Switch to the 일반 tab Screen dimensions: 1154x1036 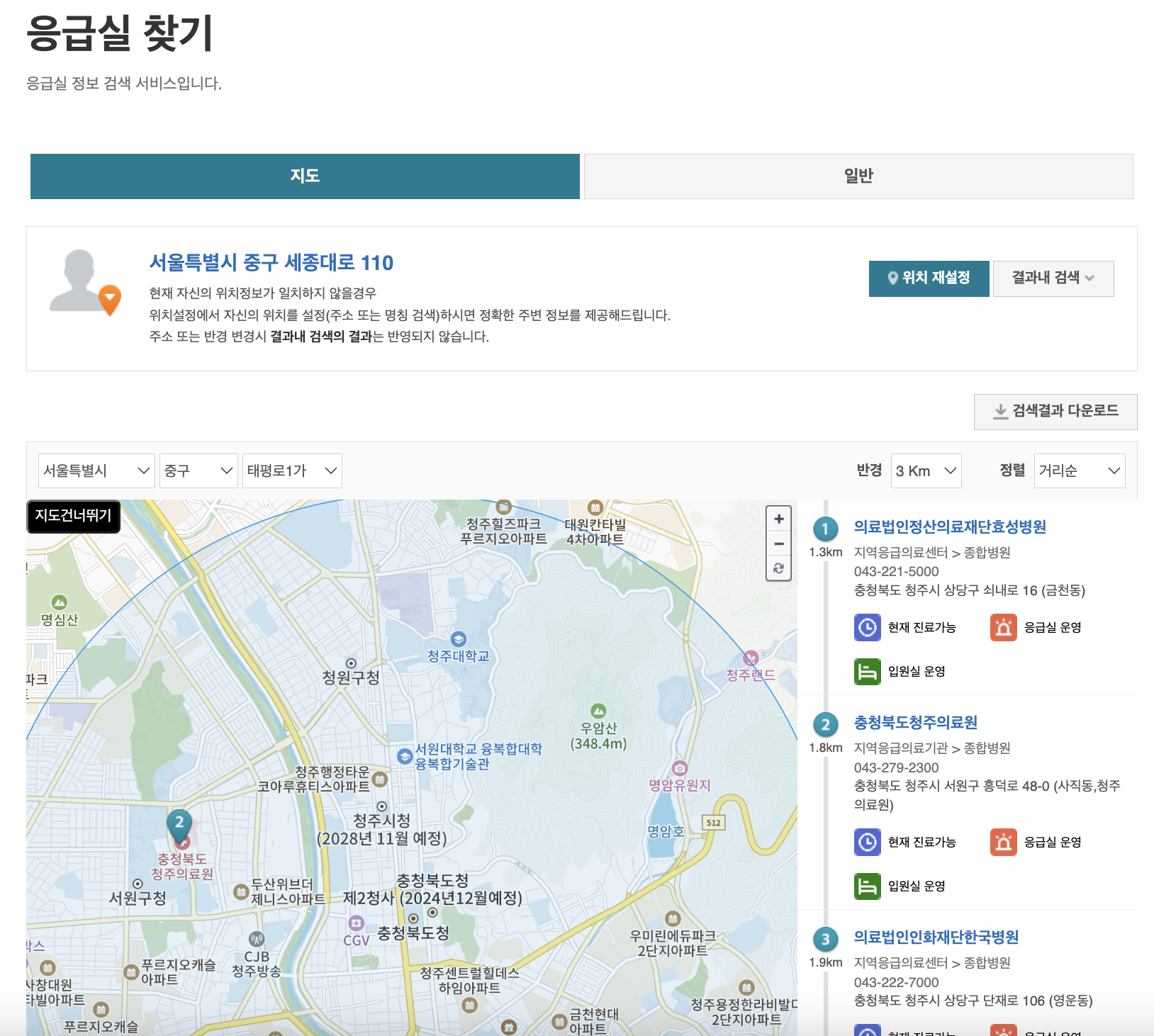pos(858,176)
